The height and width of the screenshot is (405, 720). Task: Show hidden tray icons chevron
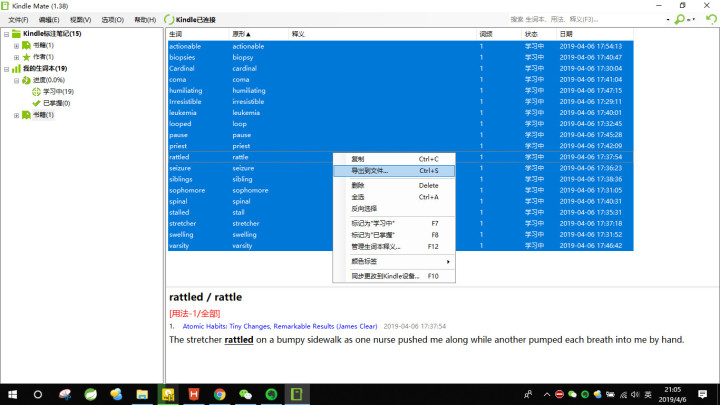(x=546, y=394)
